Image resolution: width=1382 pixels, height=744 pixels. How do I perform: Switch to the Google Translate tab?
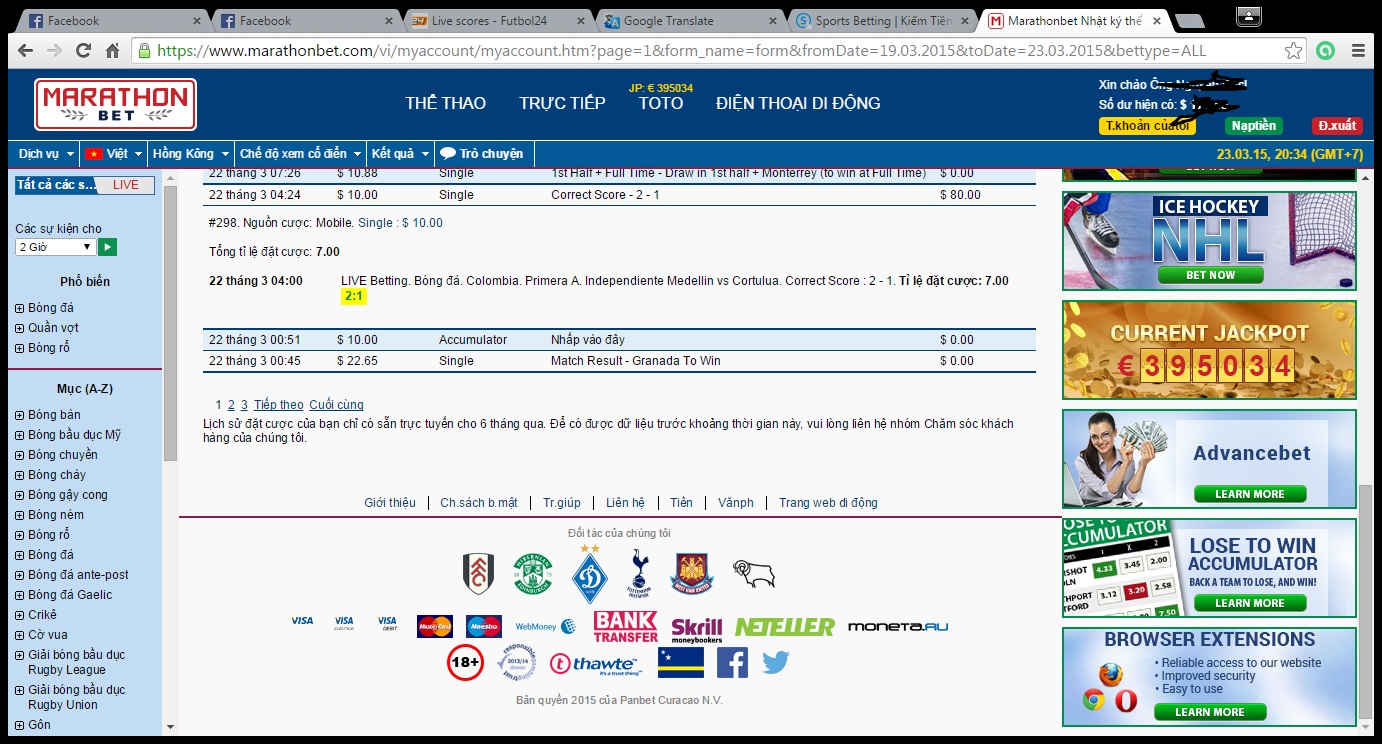click(x=688, y=20)
